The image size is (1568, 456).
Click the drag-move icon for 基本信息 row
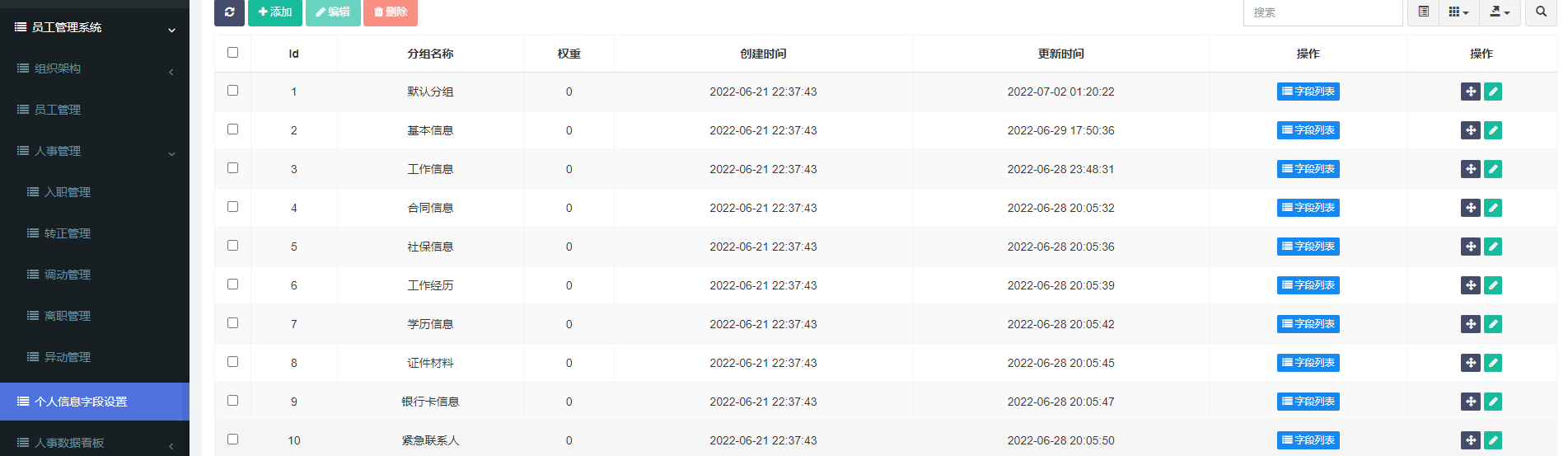click(1470, 130)
